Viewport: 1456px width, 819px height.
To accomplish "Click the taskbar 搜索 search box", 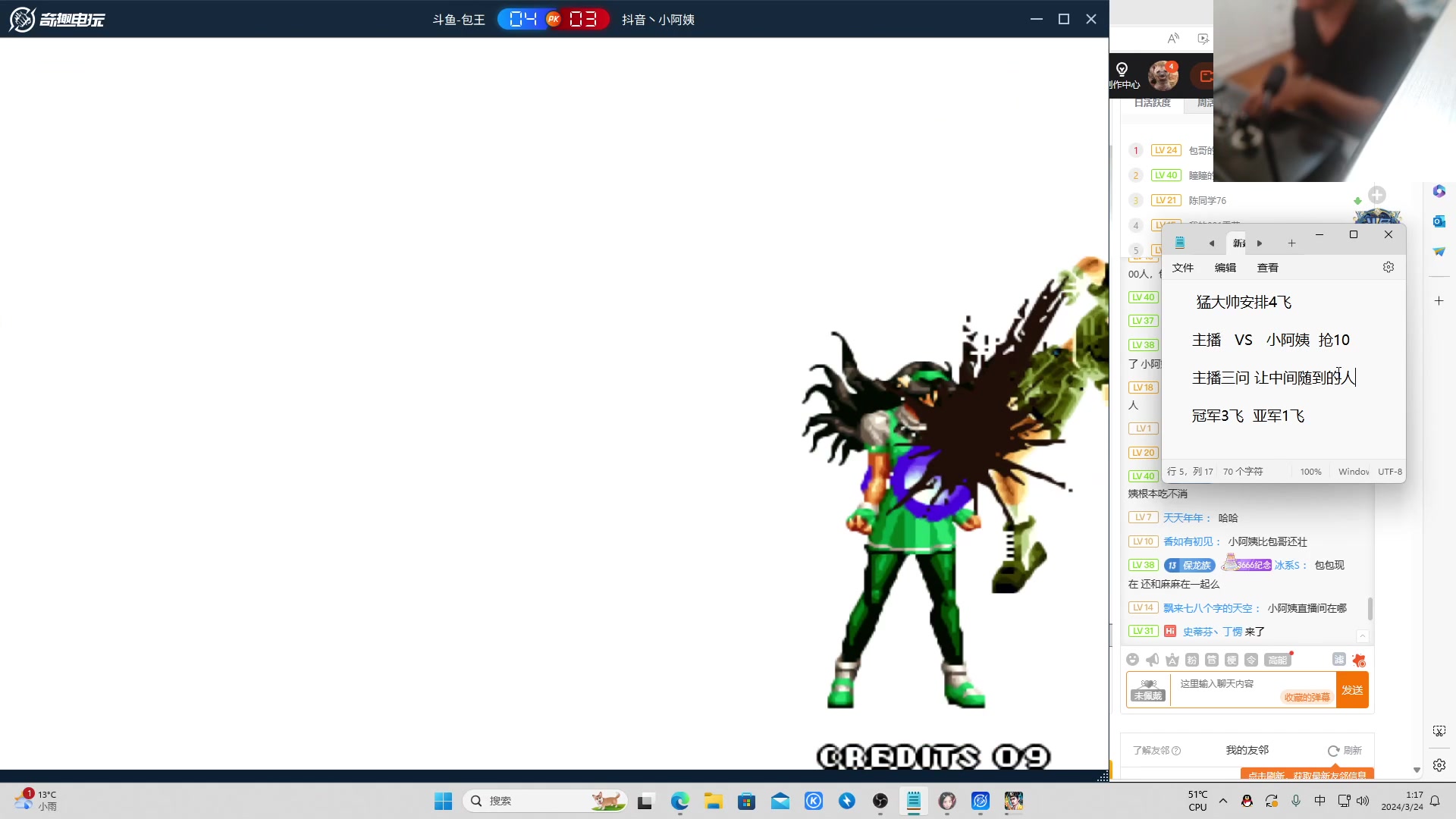I will pos(544,801).
